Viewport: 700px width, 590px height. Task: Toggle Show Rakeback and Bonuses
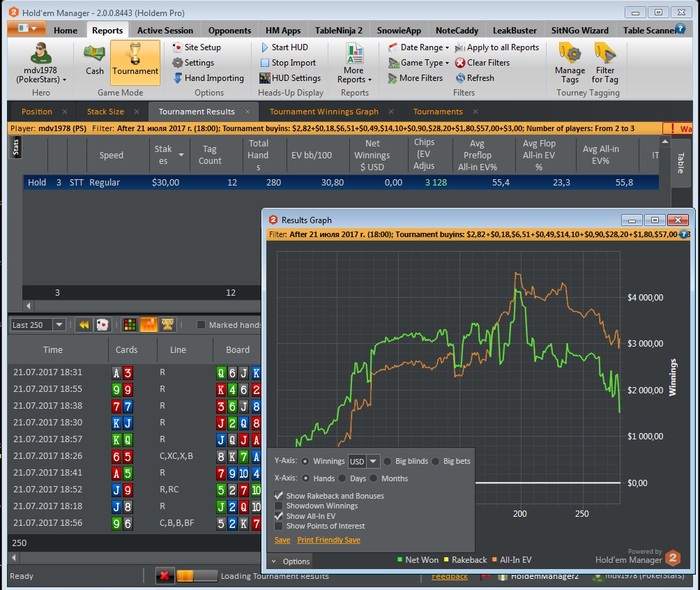279,496
